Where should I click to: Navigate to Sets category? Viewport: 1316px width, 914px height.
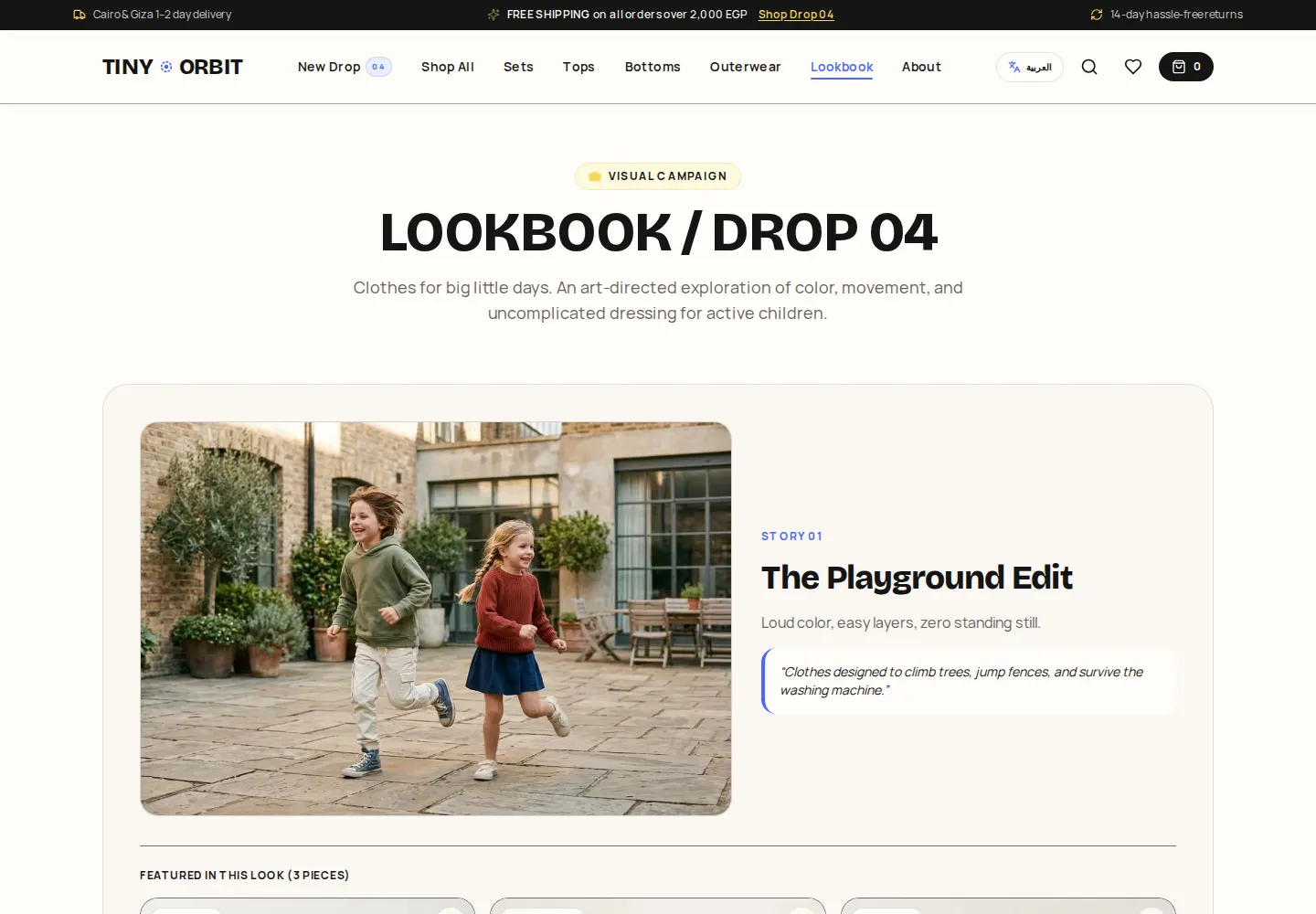518,67
